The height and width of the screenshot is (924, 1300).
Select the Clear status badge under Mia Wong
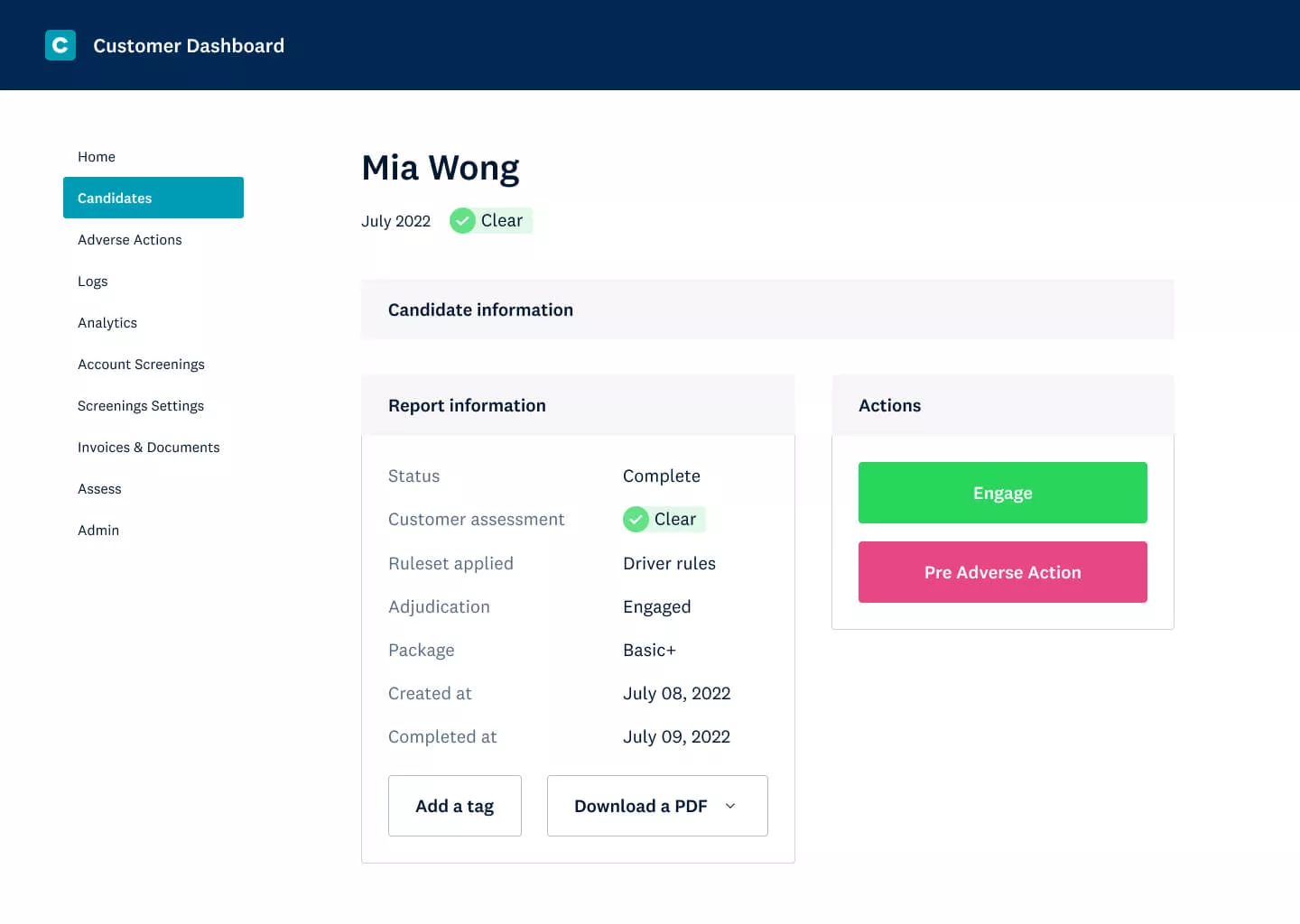[490, 220]
